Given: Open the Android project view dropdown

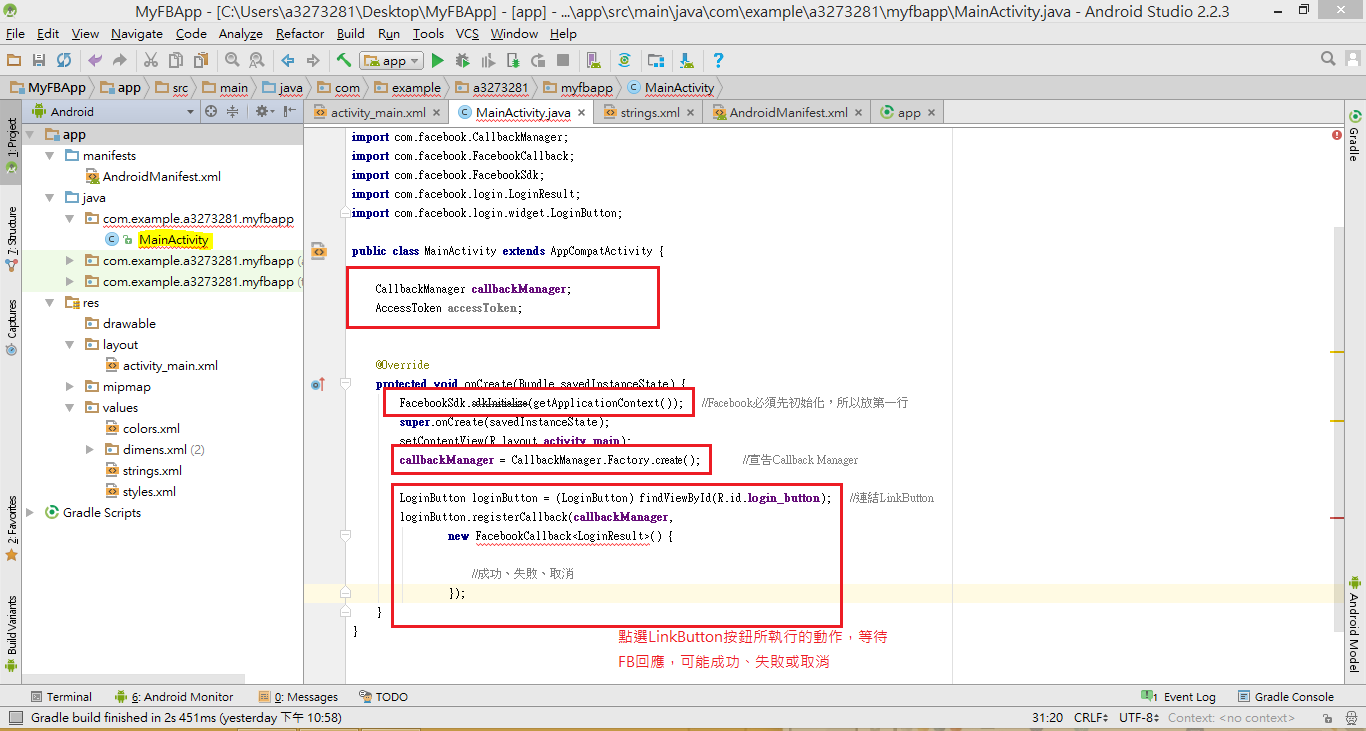Looking at the screenshot, I should click(x=111, y=112).
